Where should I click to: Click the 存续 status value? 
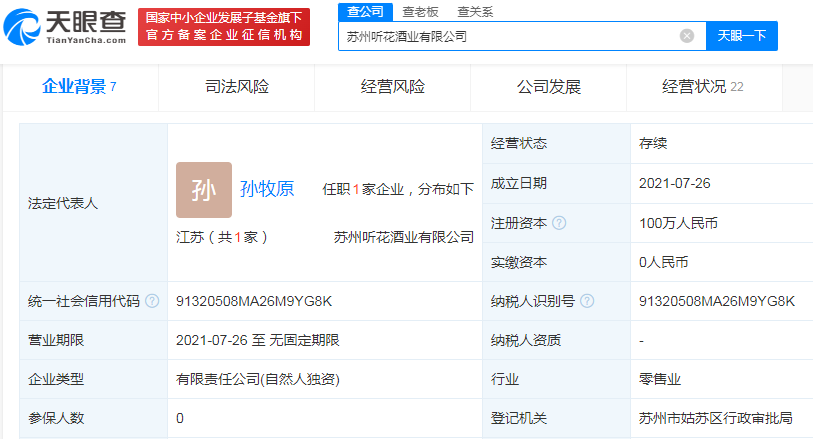tap(653, 143)
